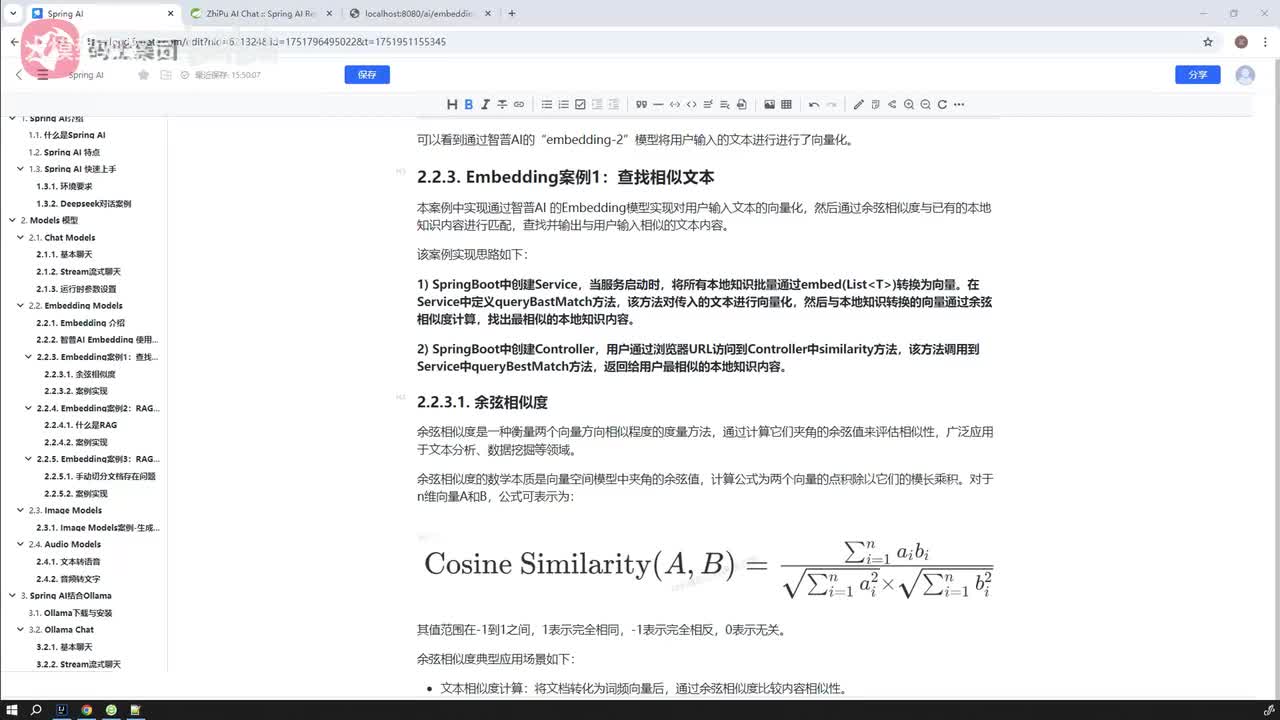Image resolution: width=1280 pixels, height=720 pixels.
Task: Open user avatar menu
Action: tap(1245, 75)
